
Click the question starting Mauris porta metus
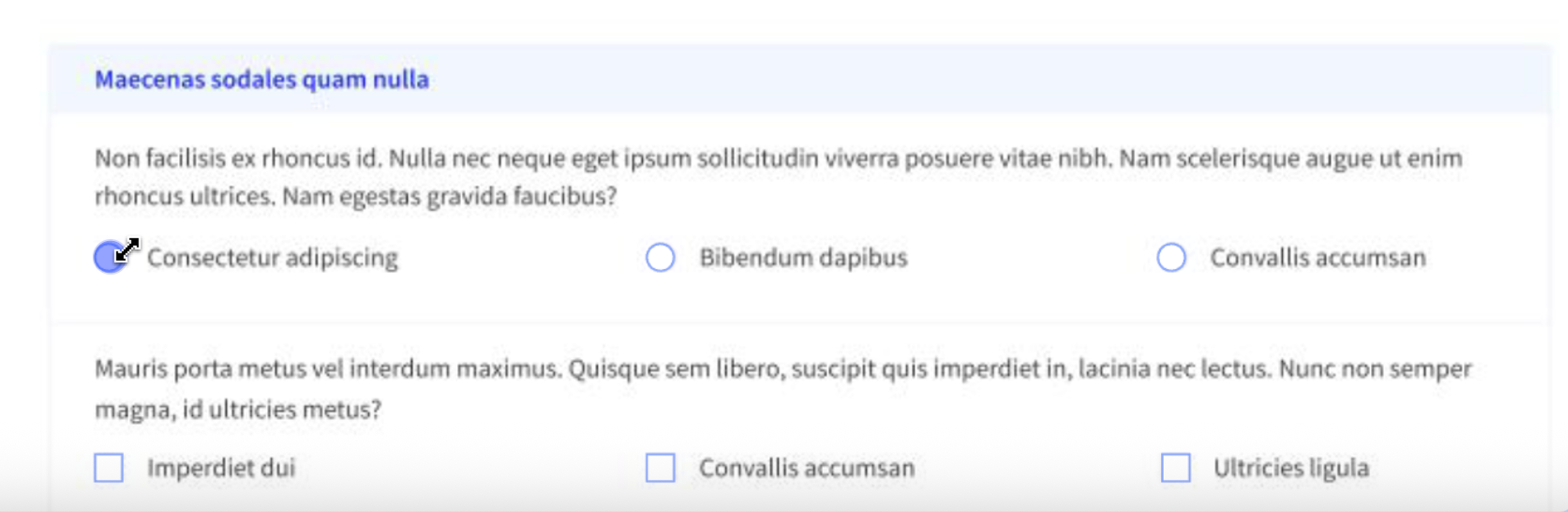pos(783,389)
